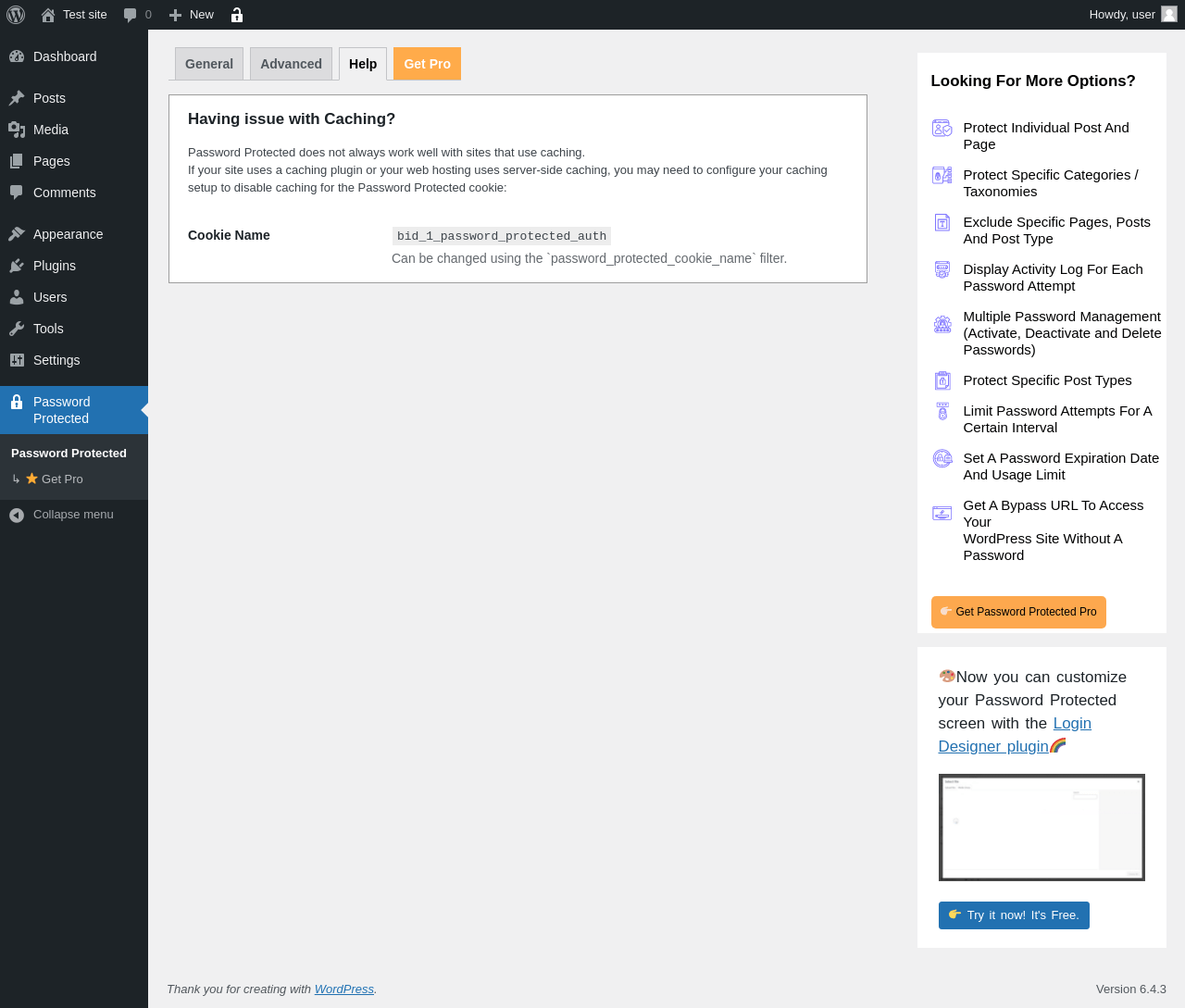Go to Media in sidebar
Screen dimensions: 1185x1008
tap(74, 130)
